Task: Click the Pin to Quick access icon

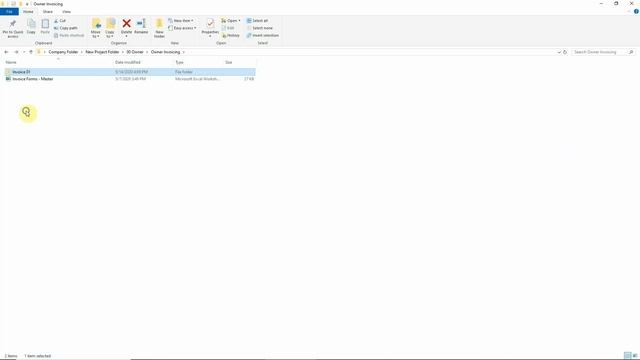Action: click(13, 24)
